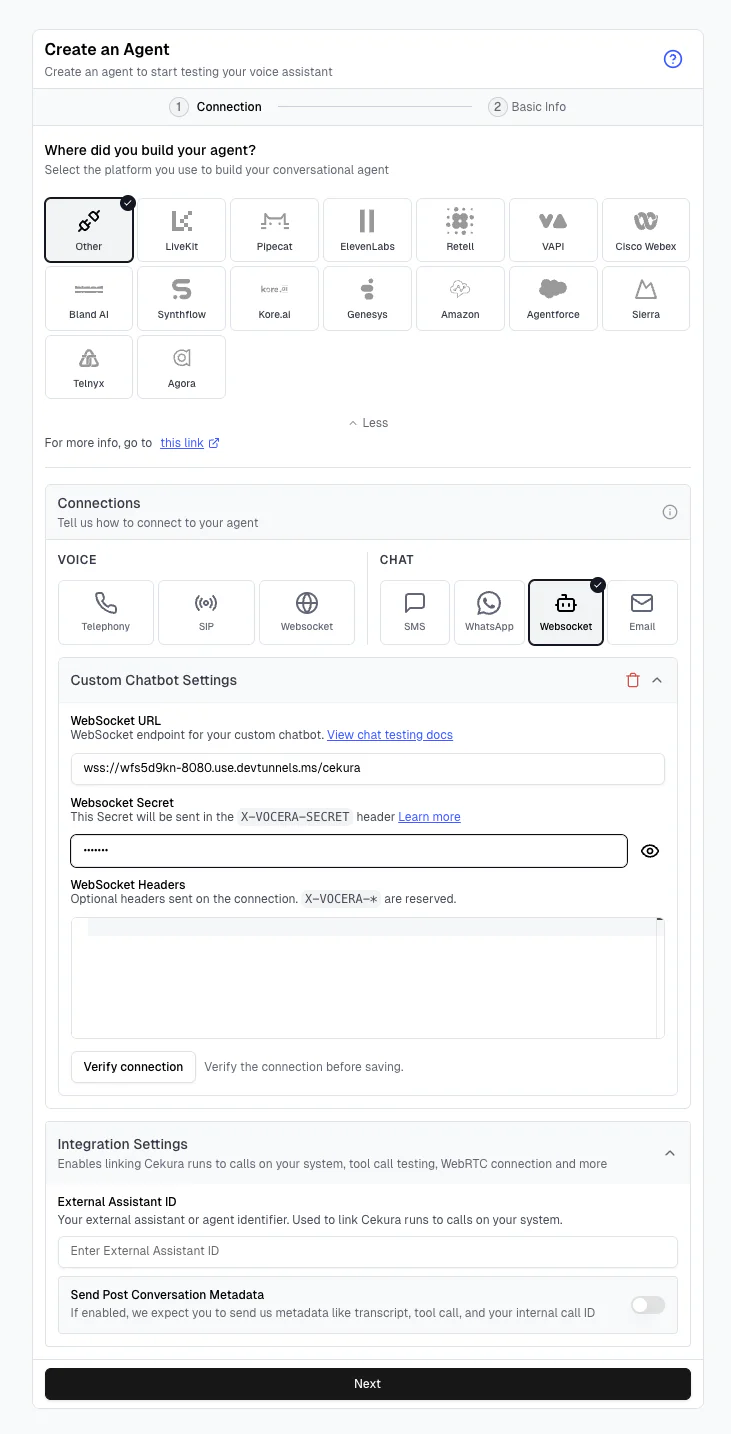Image resolution: width=731 pixels, height=1434 pixels.
Task: Select the ElevenLabs platform card
Action: coord(367,230)
